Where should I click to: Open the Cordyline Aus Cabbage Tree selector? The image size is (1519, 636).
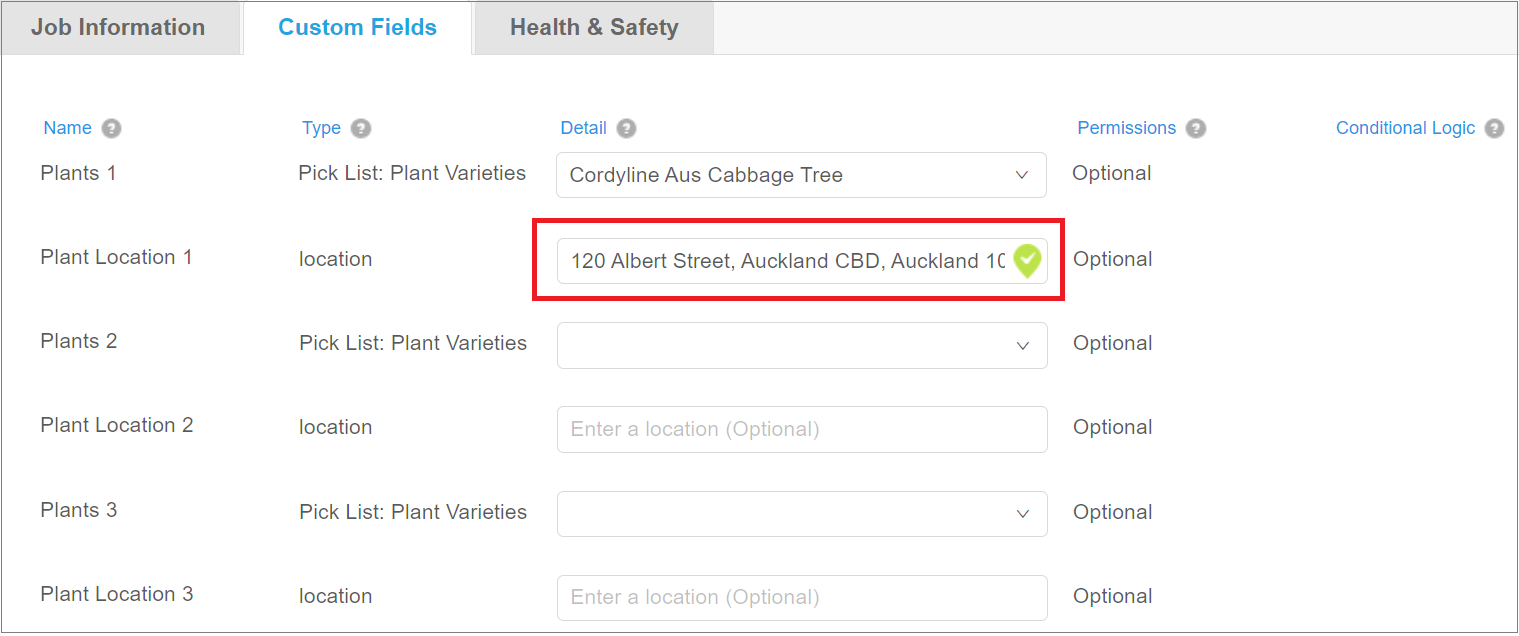coord(800,175)
